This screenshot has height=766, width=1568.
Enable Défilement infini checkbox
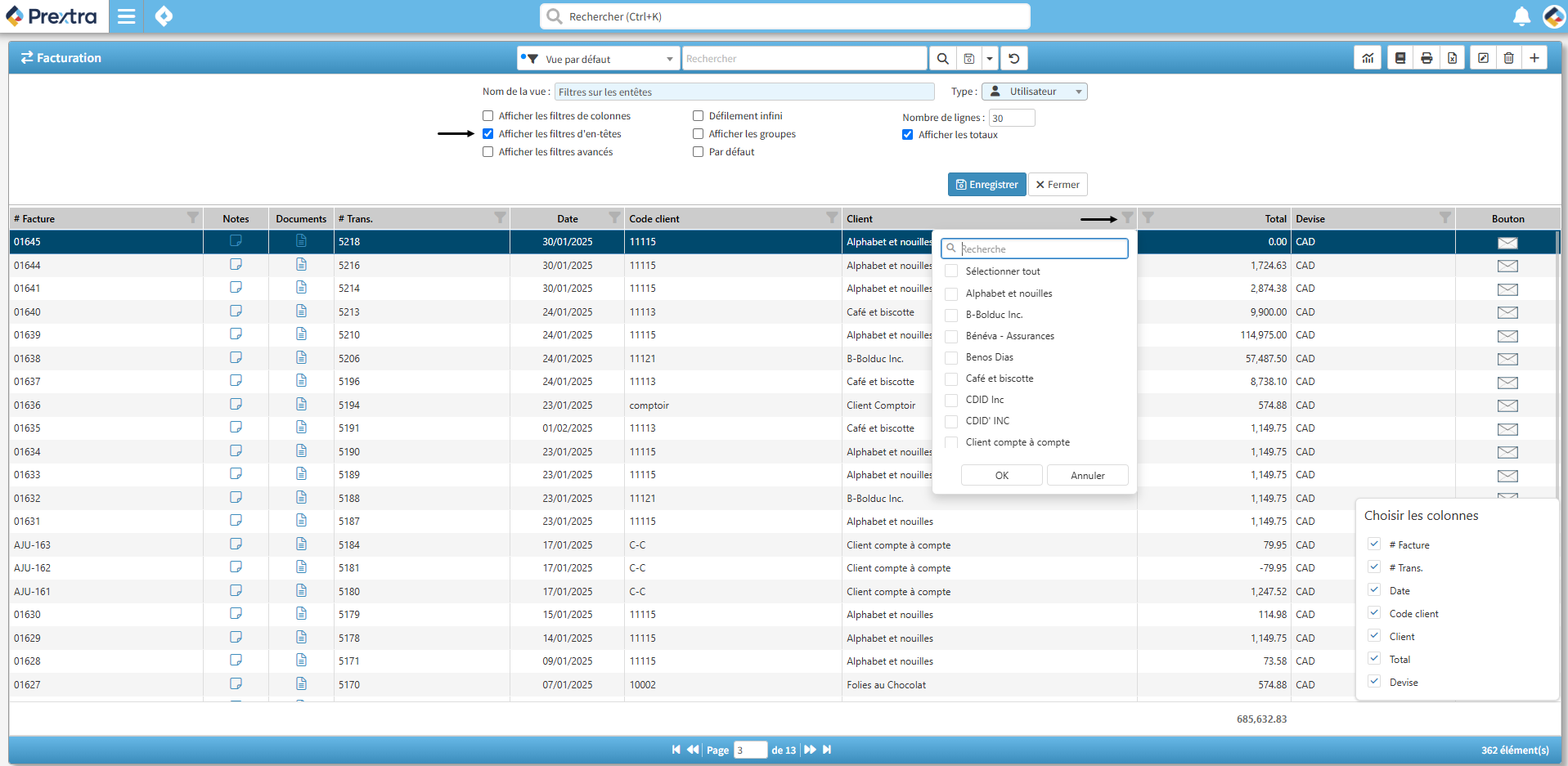coord(699,116)
